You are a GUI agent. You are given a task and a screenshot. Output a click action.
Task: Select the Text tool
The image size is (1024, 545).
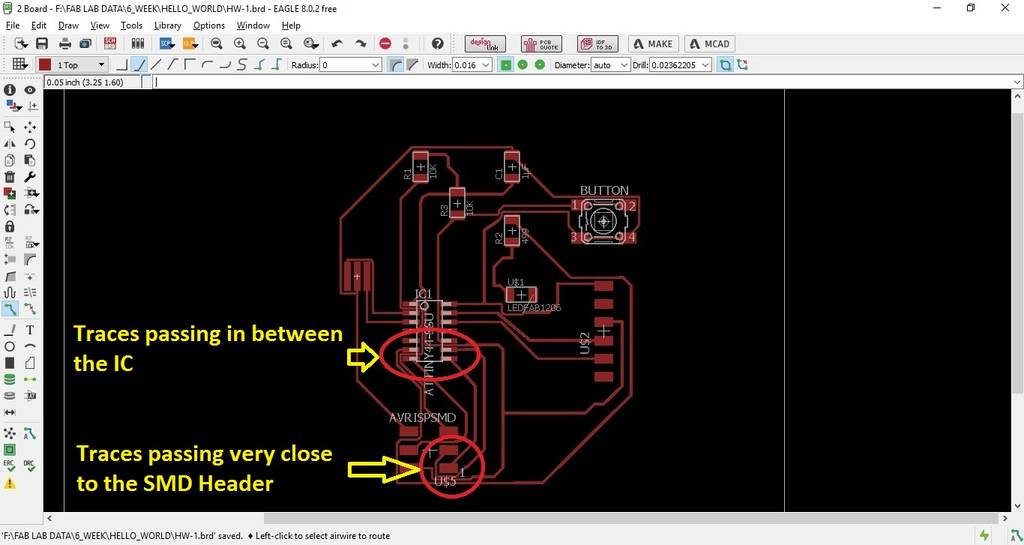pos(30,330)
